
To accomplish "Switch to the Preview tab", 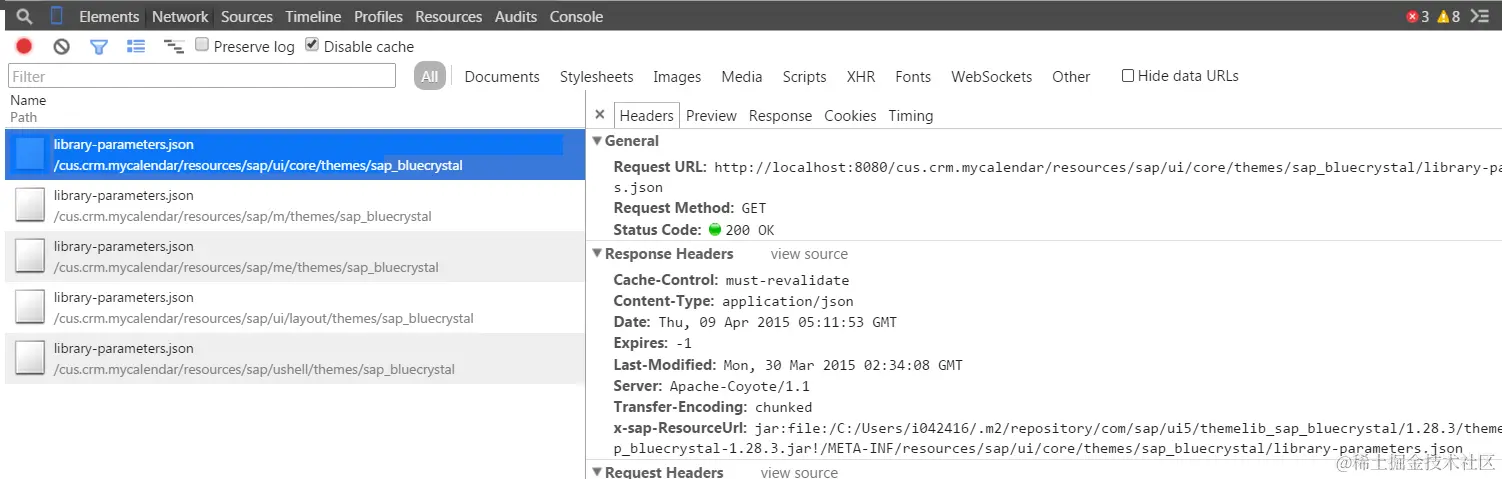I will 711,115.
